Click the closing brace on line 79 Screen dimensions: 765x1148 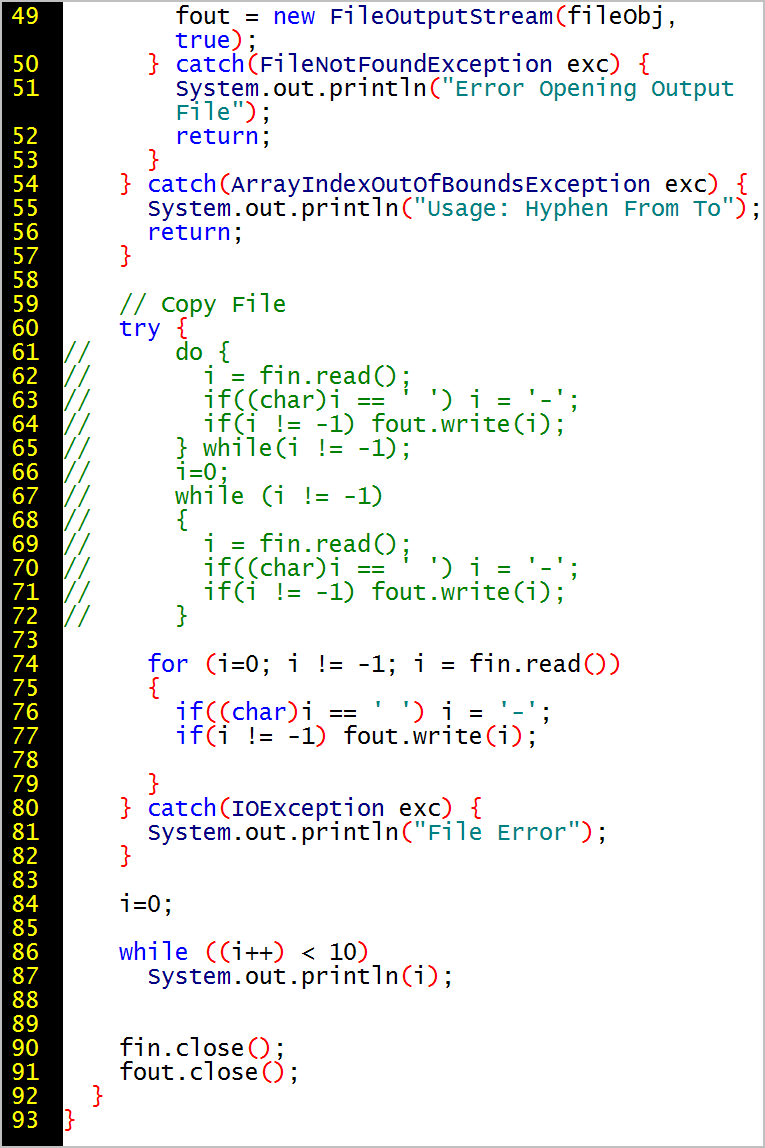pyautogui.click(x=154, y=784)
